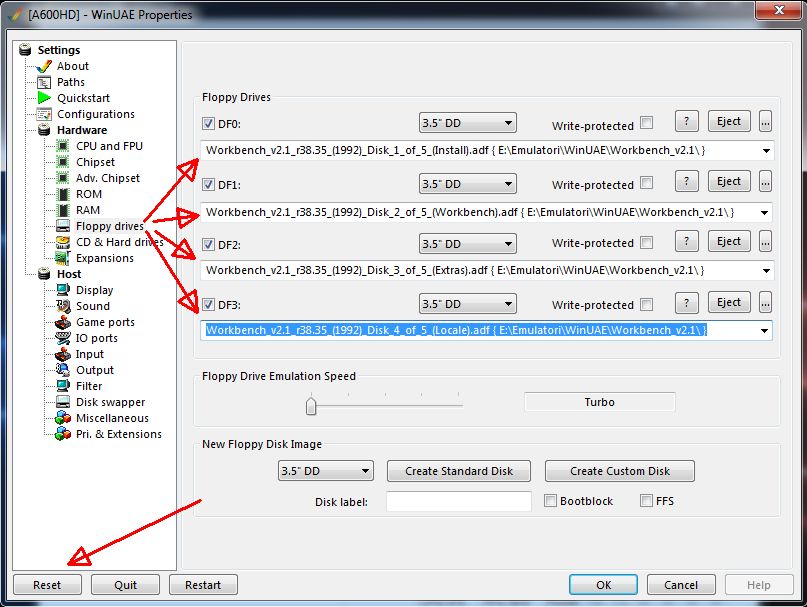The image size is (807, 607).
Task: Click the Disk swapper icon
Action: coord(63,402)
